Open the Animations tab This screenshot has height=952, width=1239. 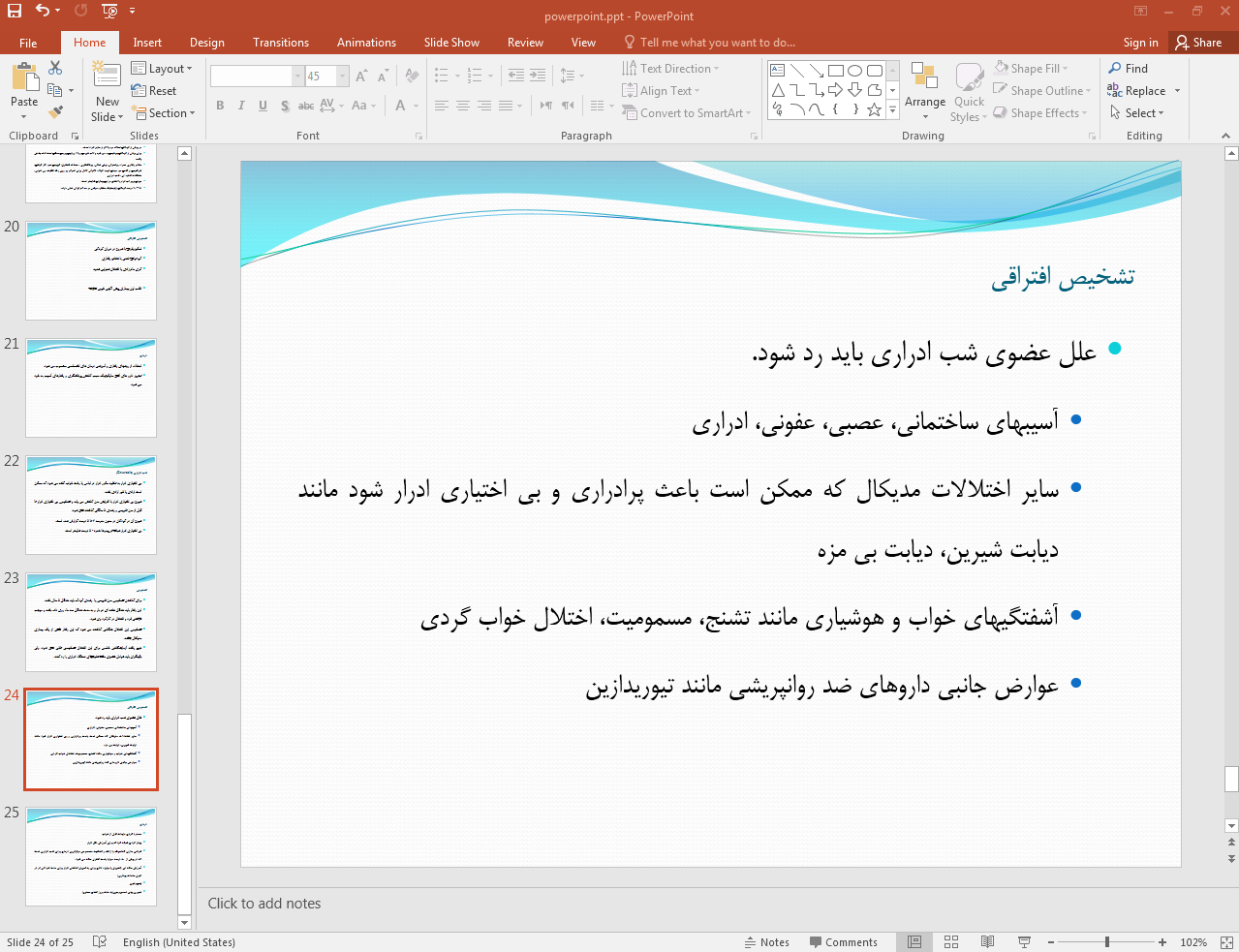pos(366,43)
